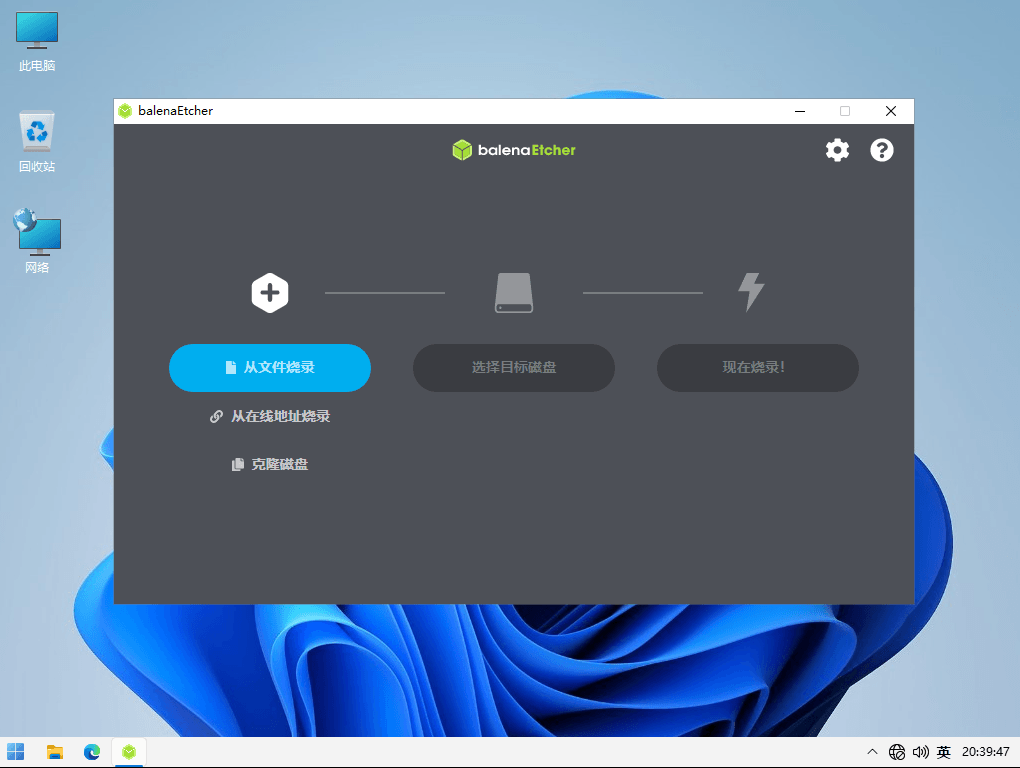Screen dimensions: 1020x768
Task: Launch File Explorer from taskbar
Action: coord(55,752)
